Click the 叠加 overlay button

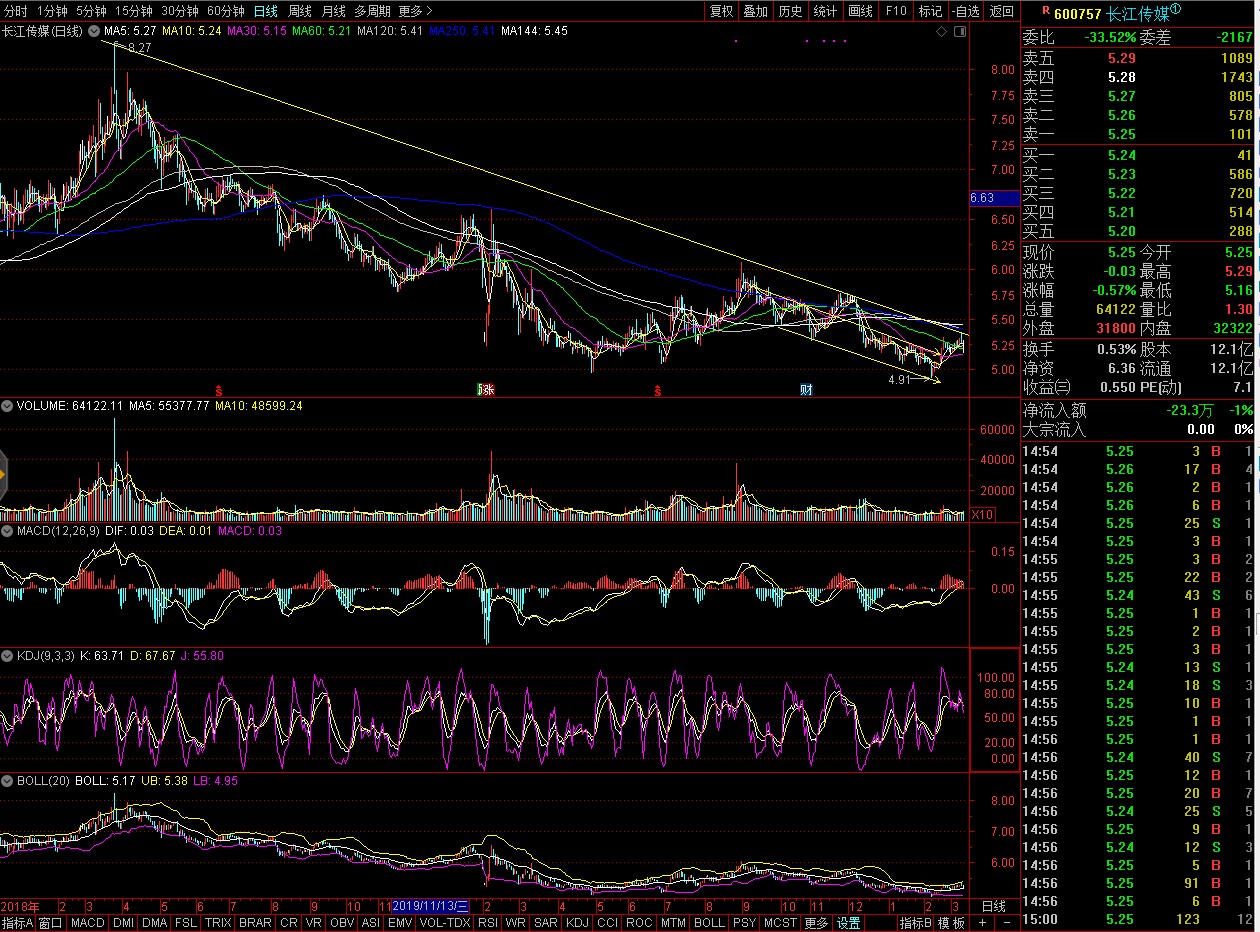coord(756,11)
